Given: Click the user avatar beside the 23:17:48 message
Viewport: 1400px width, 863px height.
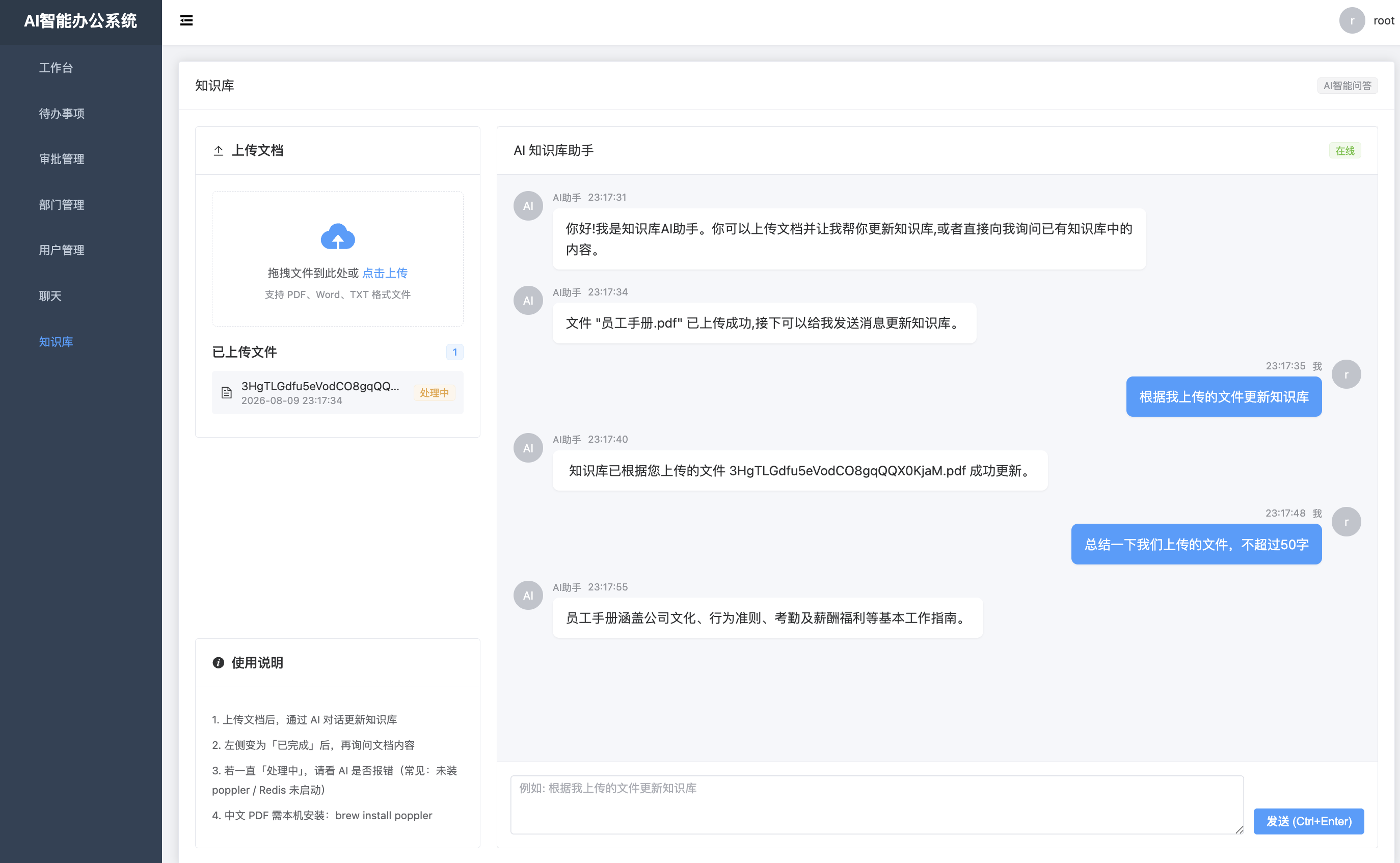Looking at the screenshot, I should (1346, 522).
